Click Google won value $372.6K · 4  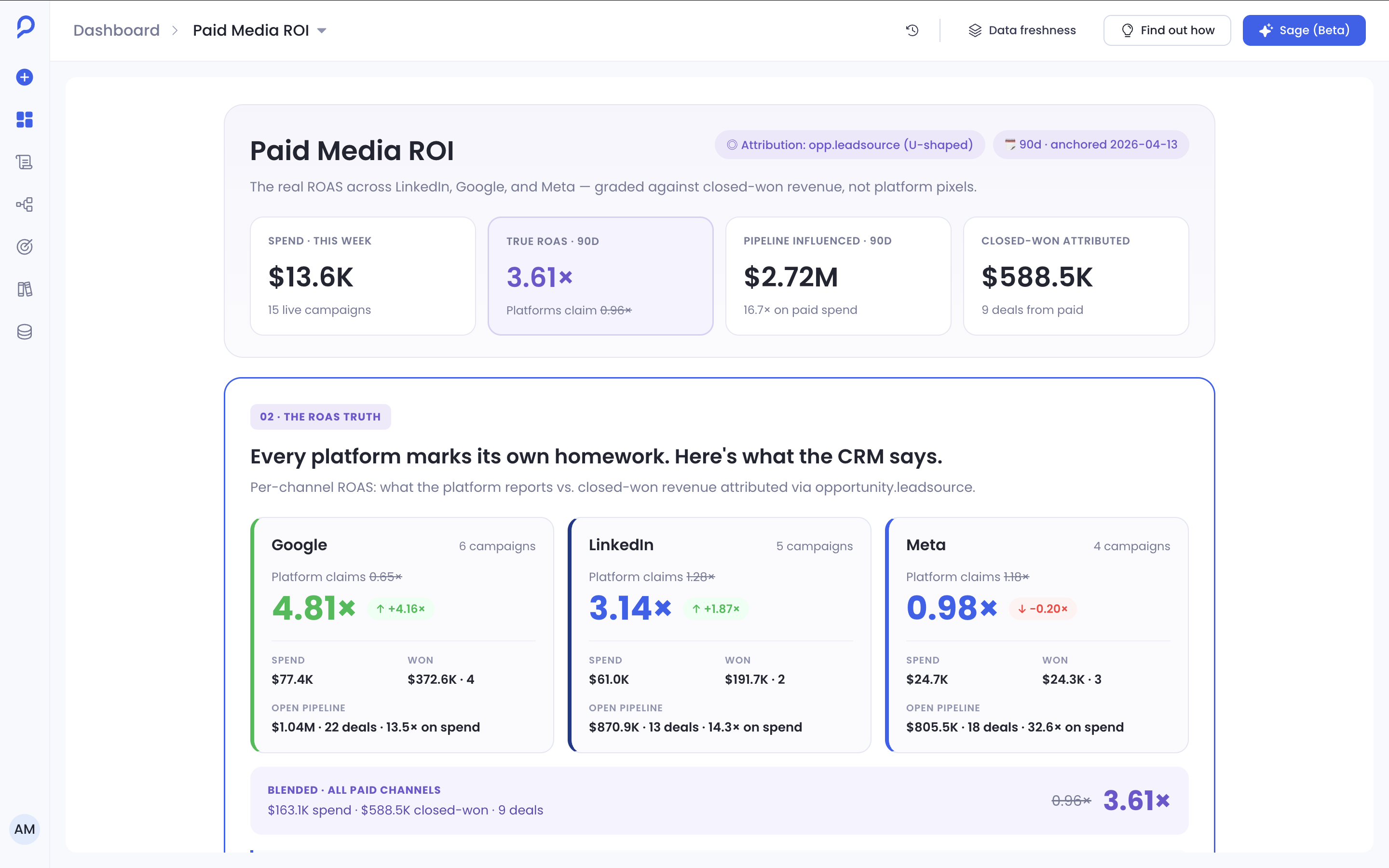coord(441,679)
